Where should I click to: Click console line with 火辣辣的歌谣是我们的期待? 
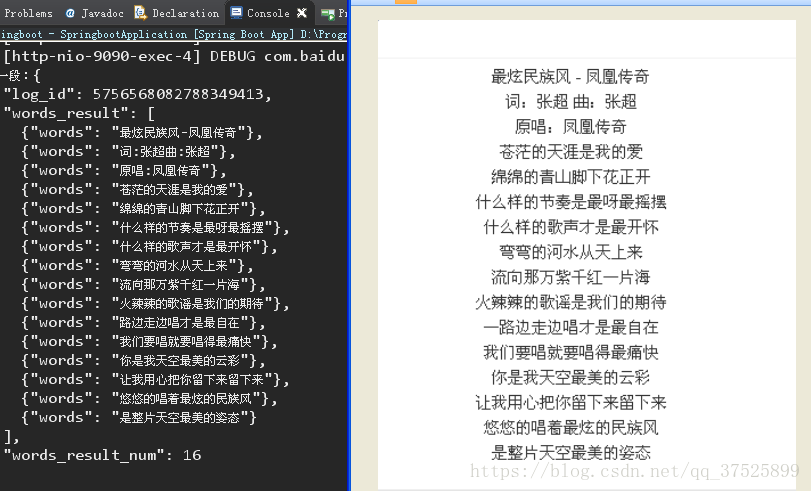pyautogui.click(x=155, y=304)
